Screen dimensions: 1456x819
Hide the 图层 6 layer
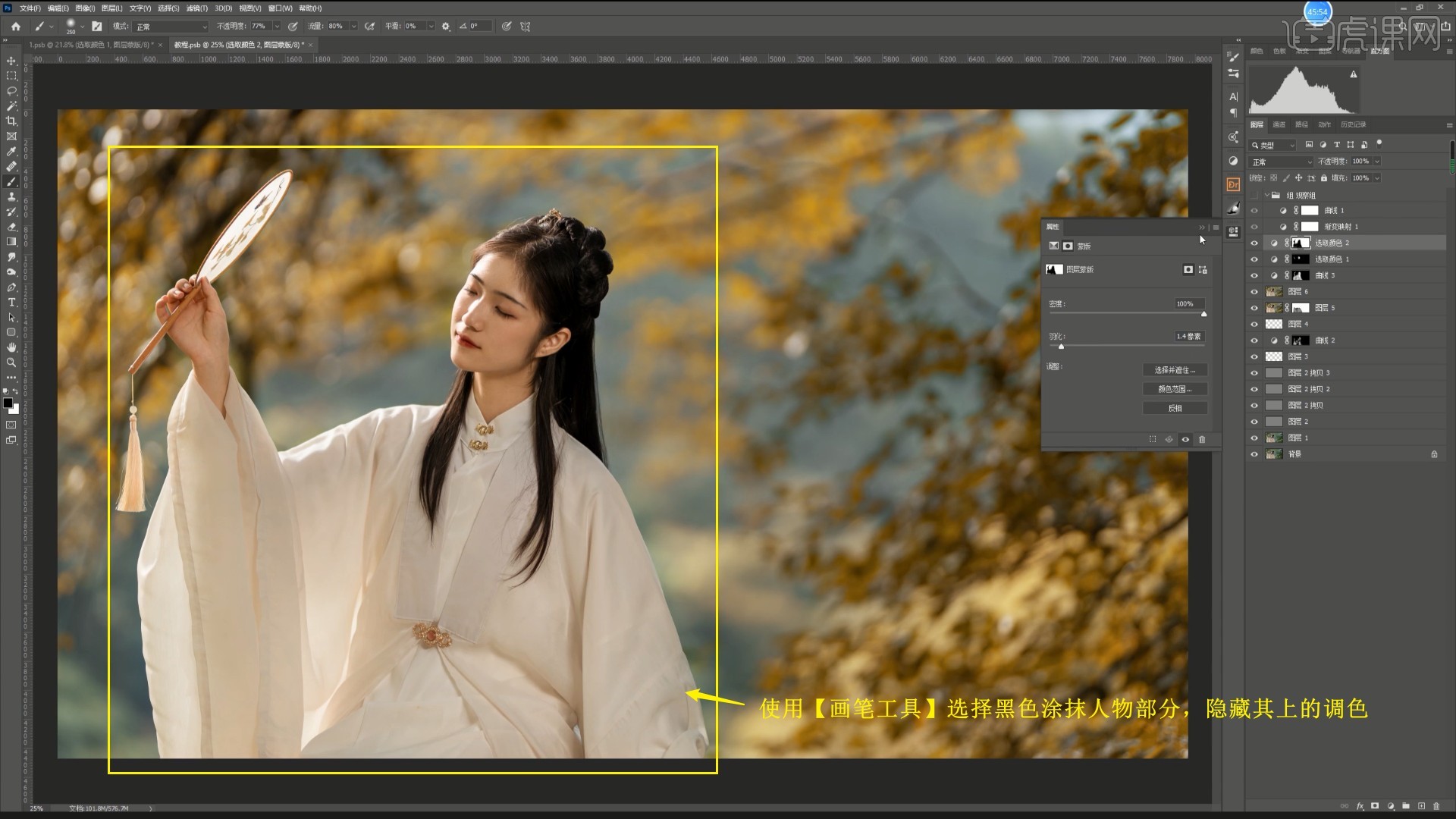pos(1254,292)
